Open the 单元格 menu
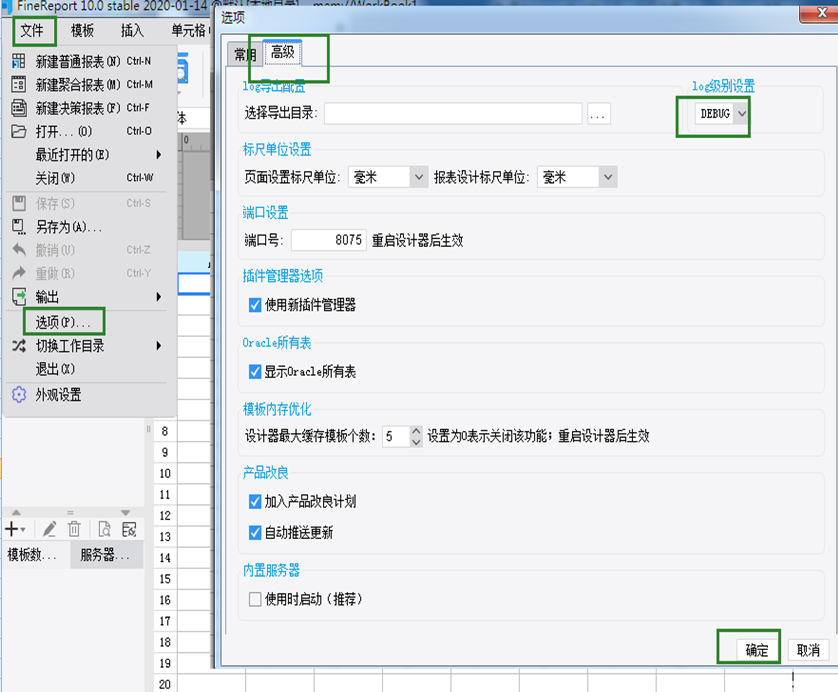The width and height of the screenshot is (838, 692). (188, 30)
